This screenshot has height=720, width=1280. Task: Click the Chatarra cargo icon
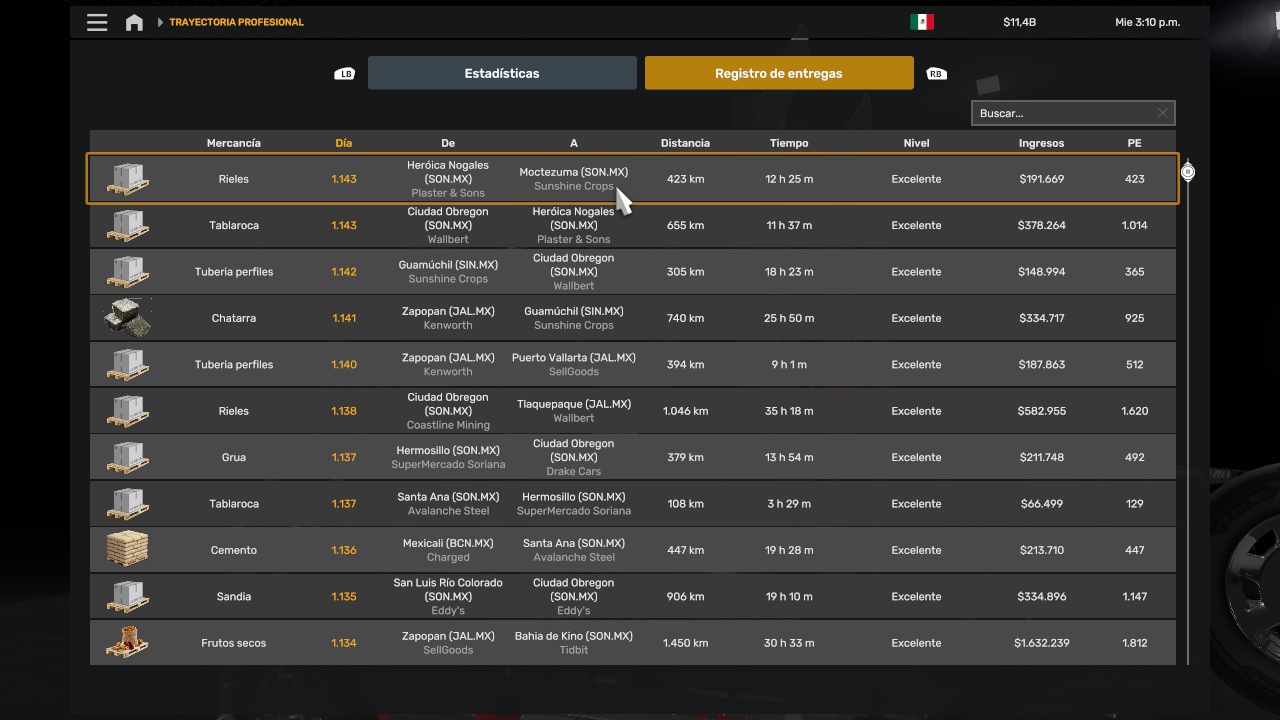pyautogui.click(x=127, y=318)
